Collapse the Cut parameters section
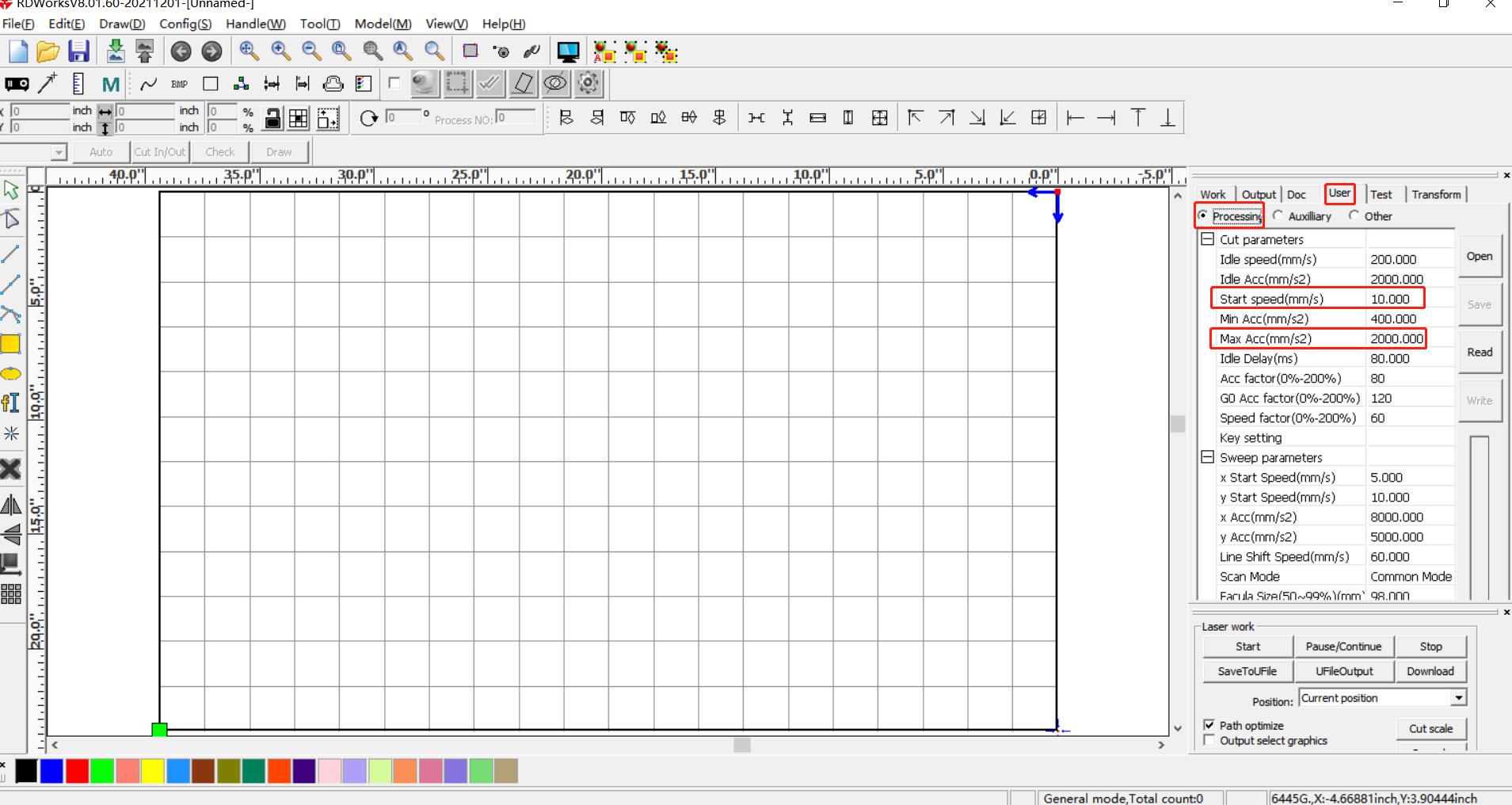The image size is (1512, 805). point(1207,239)
